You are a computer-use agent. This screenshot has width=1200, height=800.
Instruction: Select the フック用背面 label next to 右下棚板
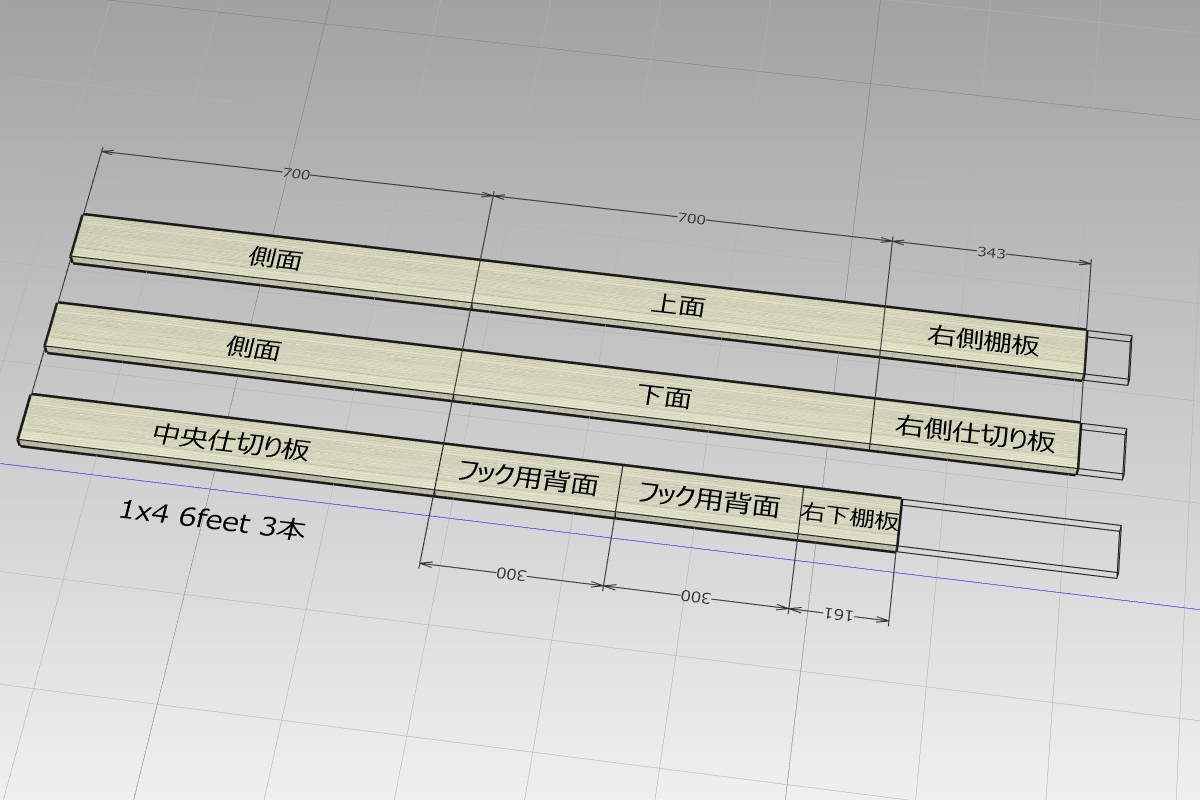(709, 499)
